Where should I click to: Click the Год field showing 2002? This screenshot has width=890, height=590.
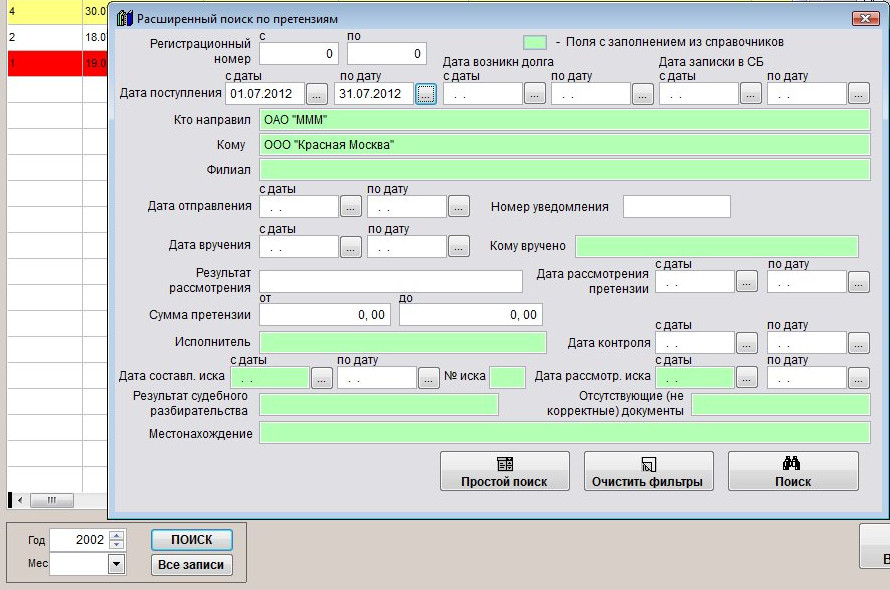pyautogui.click(x=79, y=540)
